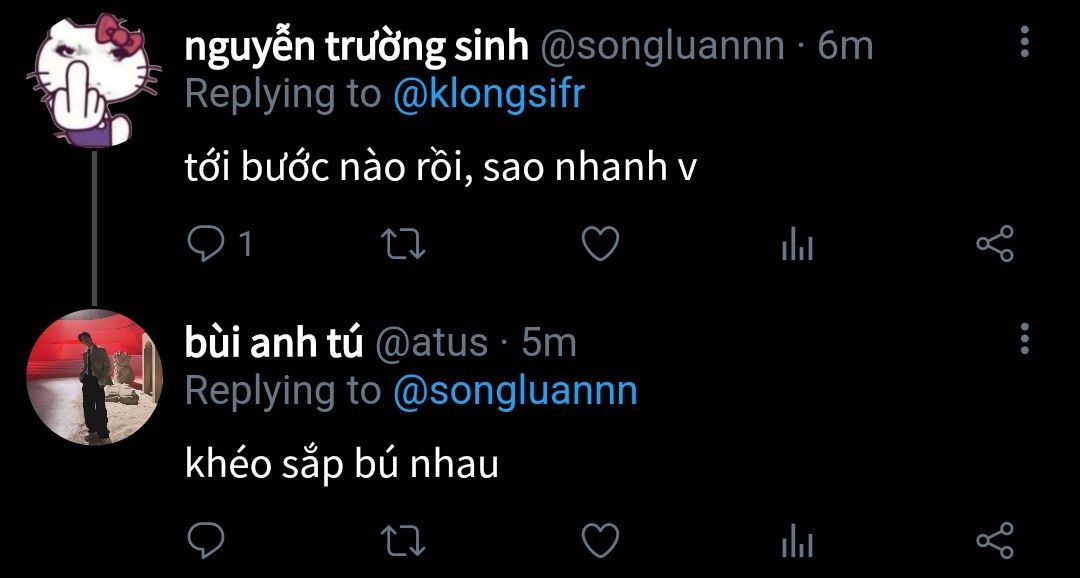Like the tweet from nguyễn trường sinh
The image size is (1080, 578).
tap(600, 245)
